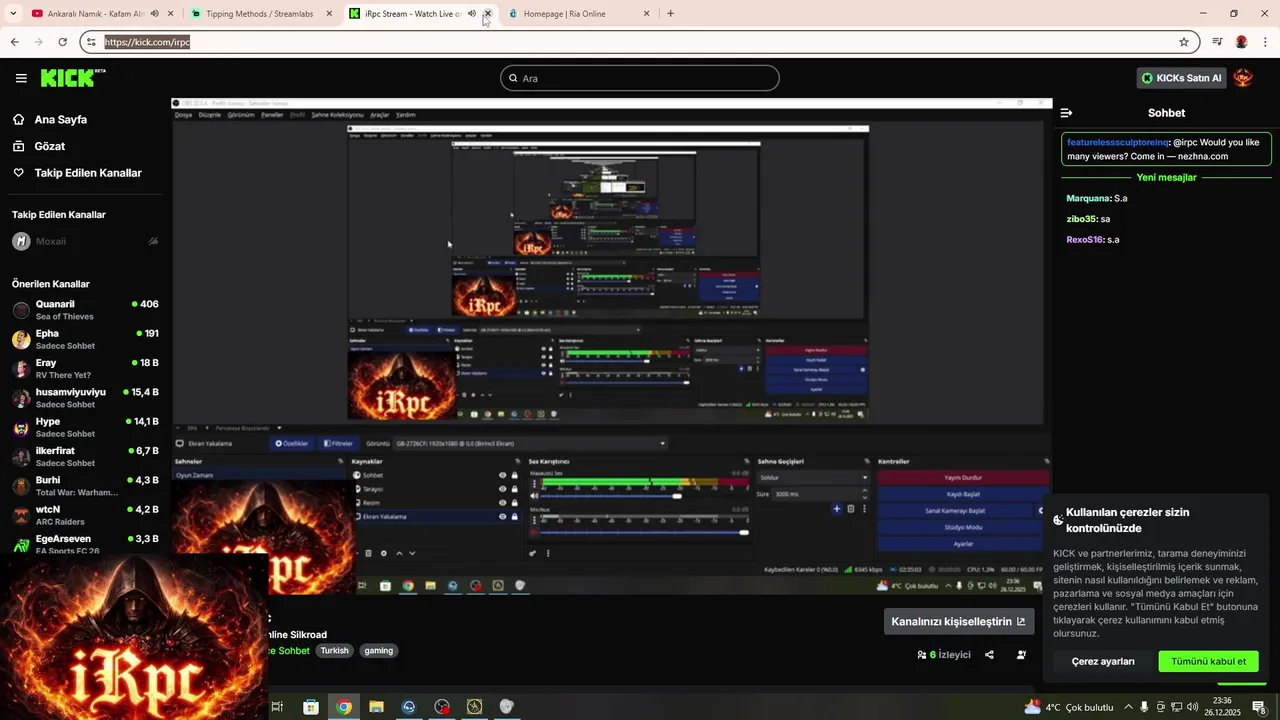
Task: Mute desktop audio speaker icon in streamed OBS
Action: 534,495
